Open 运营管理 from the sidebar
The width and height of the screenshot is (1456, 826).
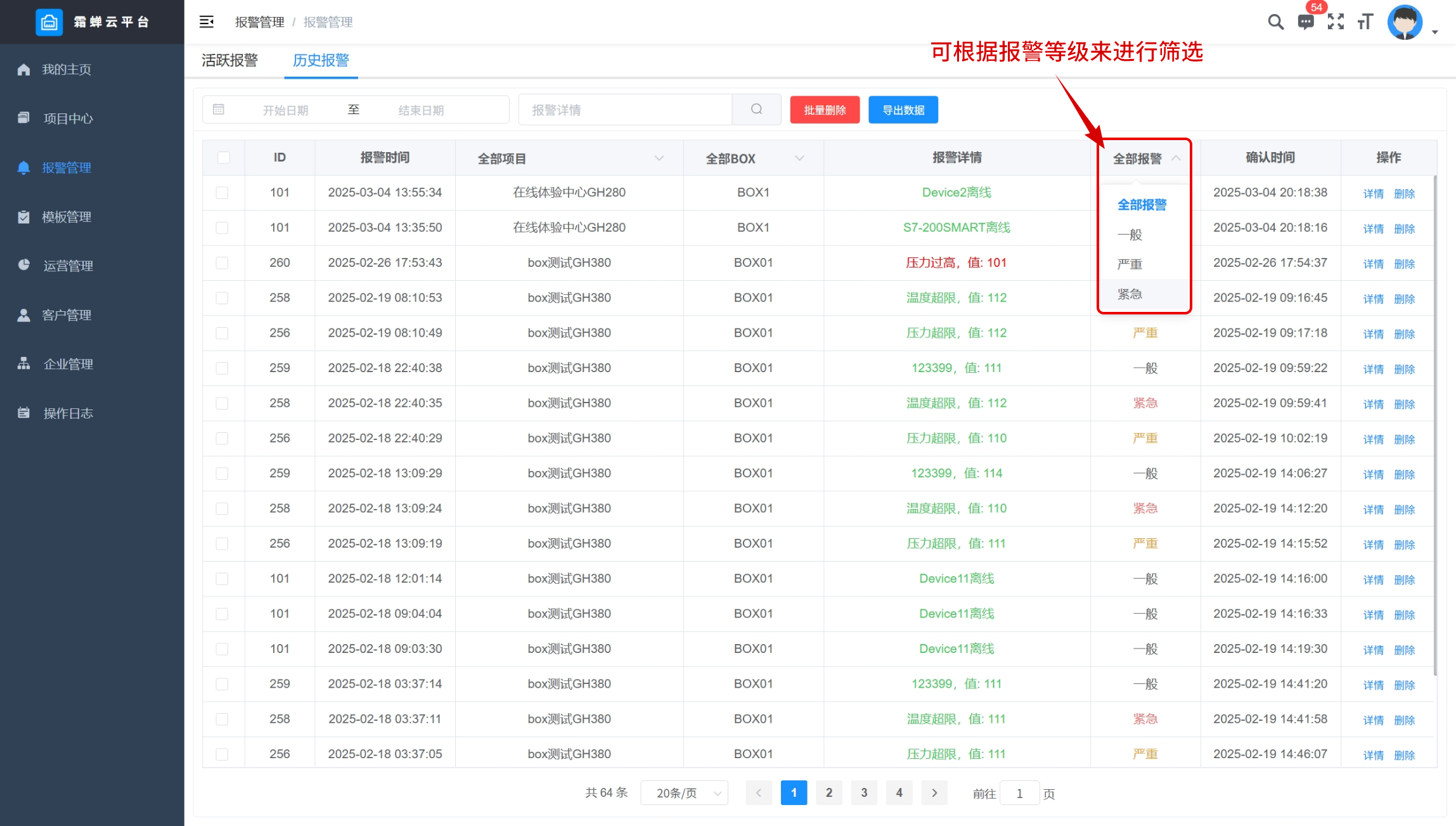coord(68,266)
